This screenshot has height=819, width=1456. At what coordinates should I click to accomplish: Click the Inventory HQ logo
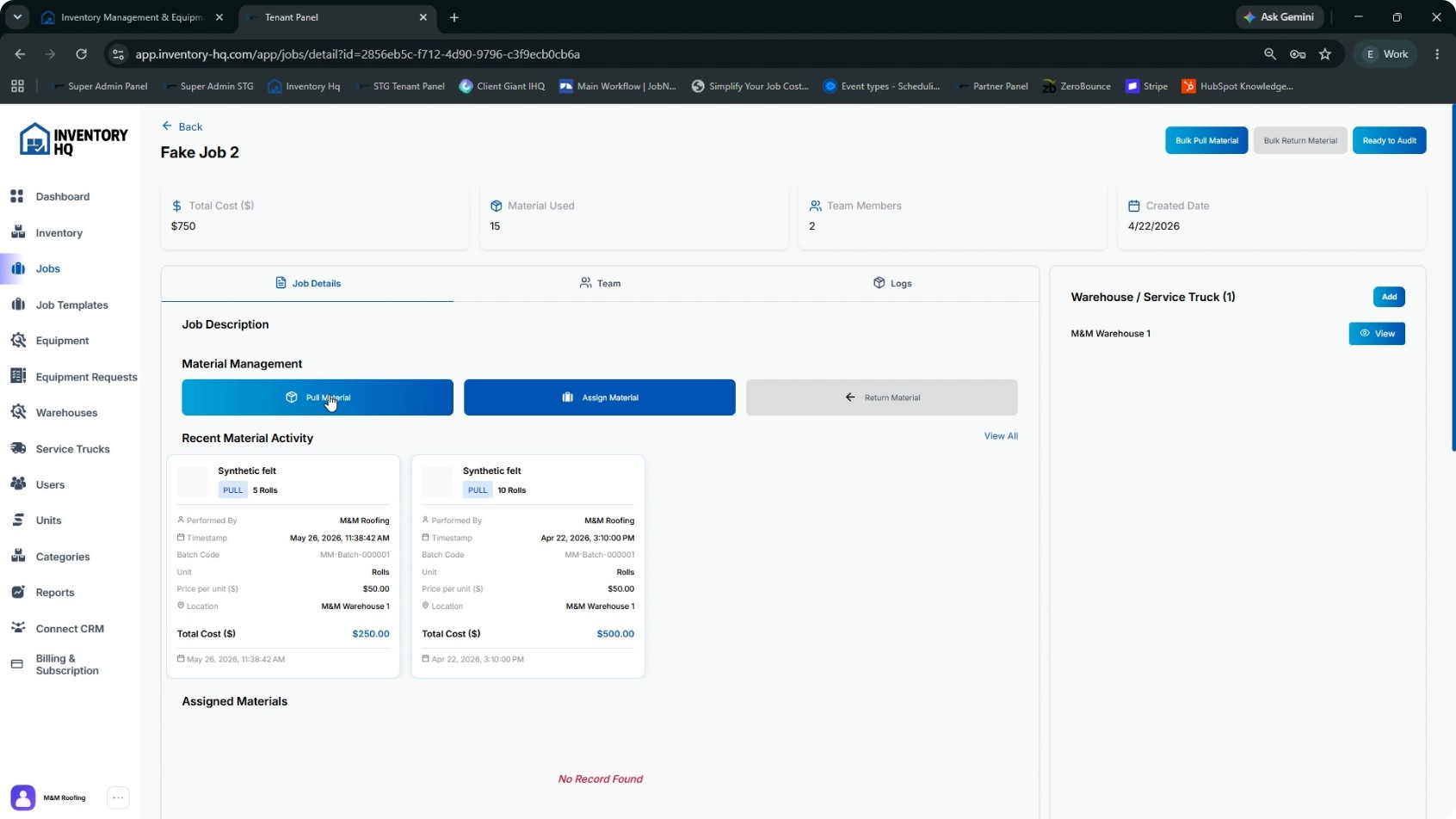click(73, 140)
